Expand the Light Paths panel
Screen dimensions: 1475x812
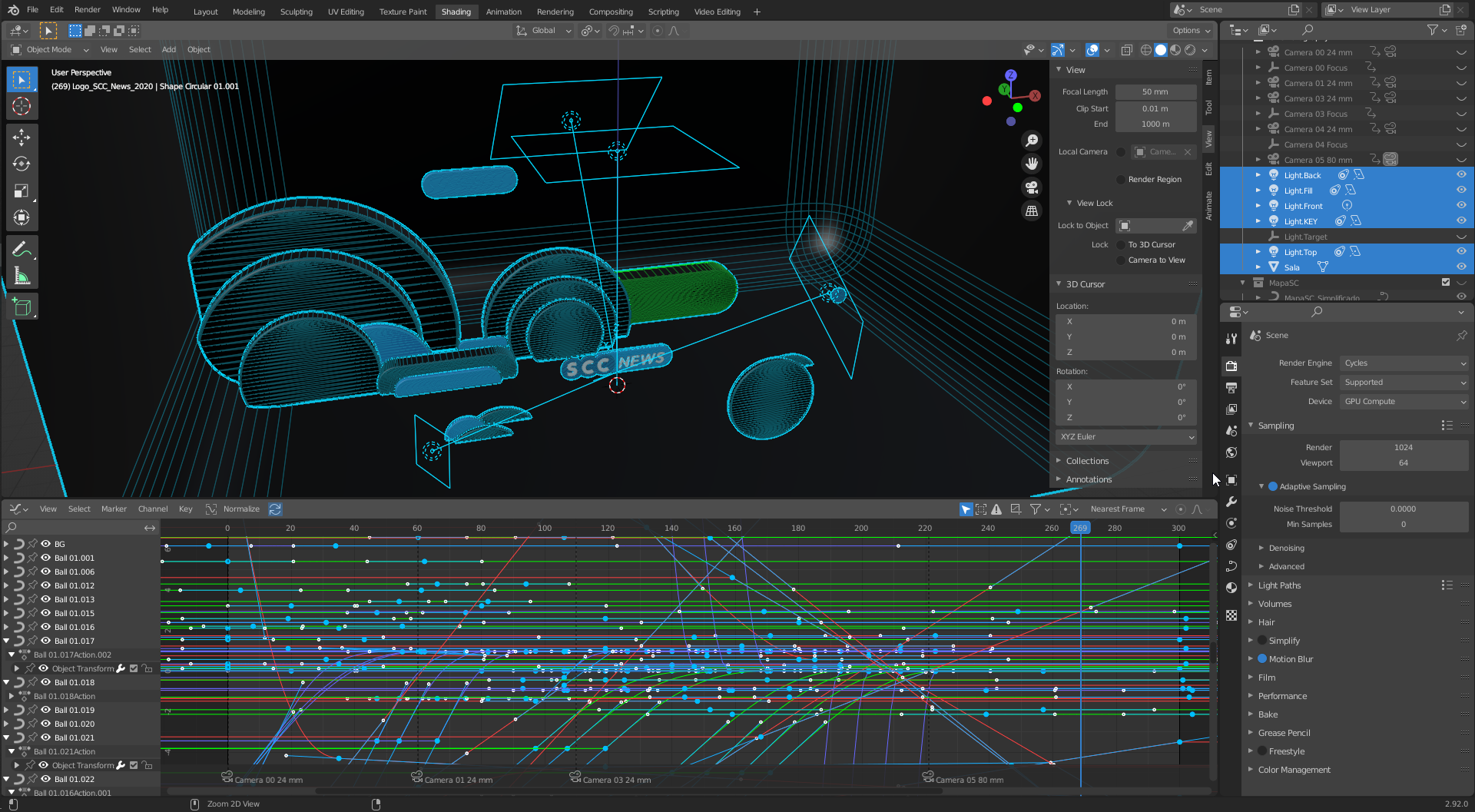tap(1279, 585)
